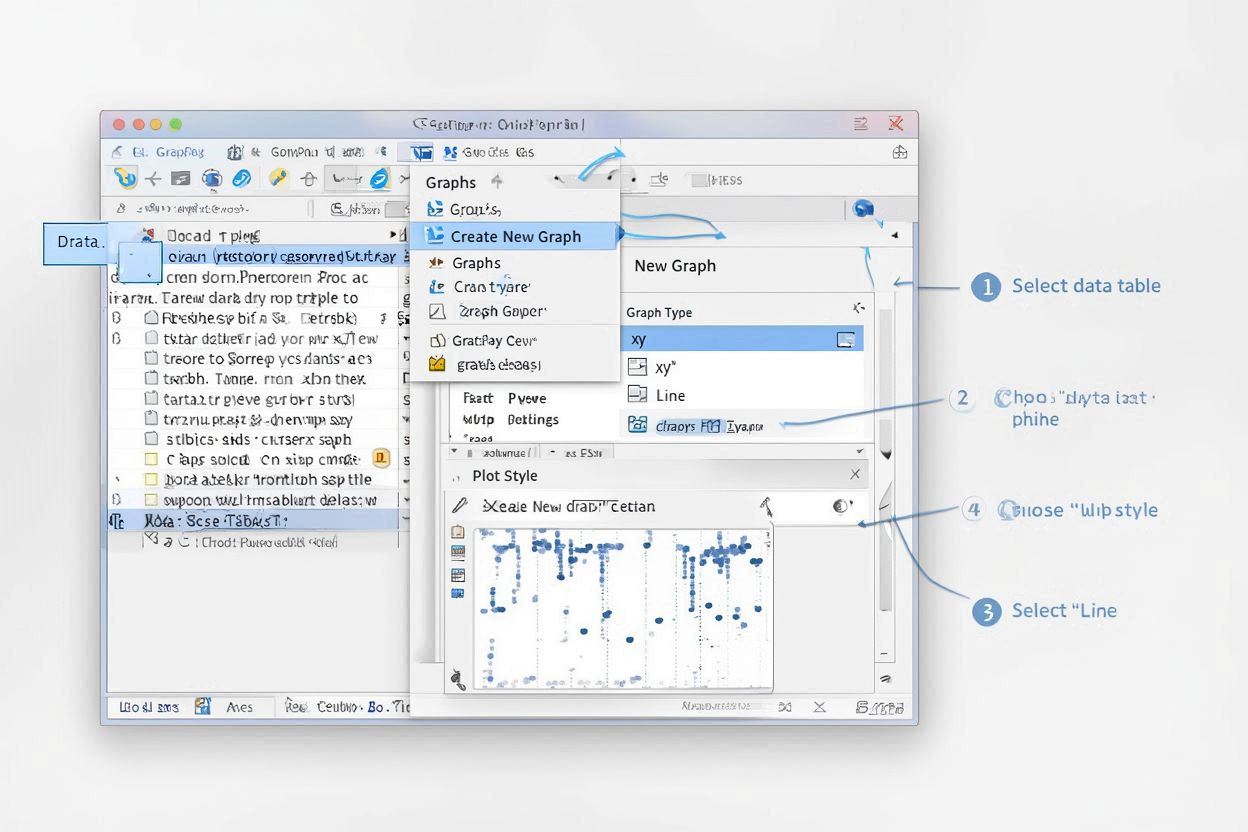Select the highlighted xy graph type row
Viewport: 1248px width, 832px height.
(740, 339)
